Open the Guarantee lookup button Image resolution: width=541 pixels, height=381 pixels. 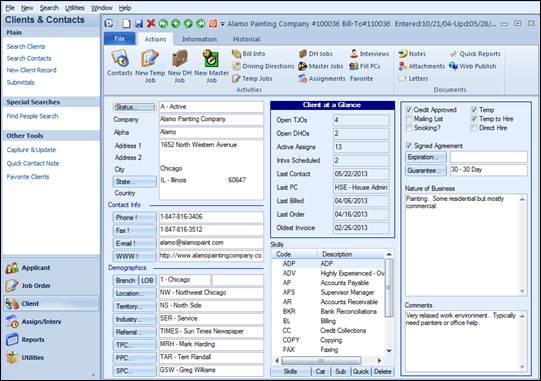click(425, 170)
